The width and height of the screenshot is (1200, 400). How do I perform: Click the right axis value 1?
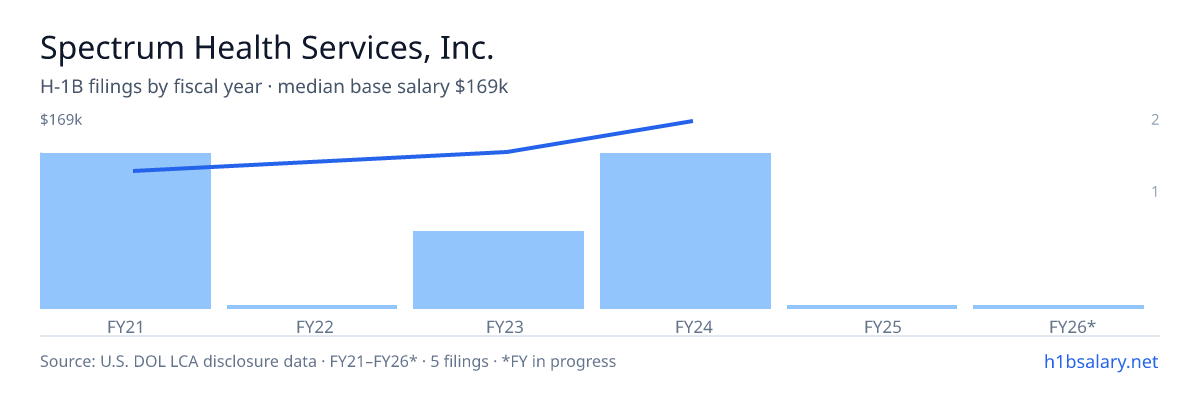[1155, 191]
